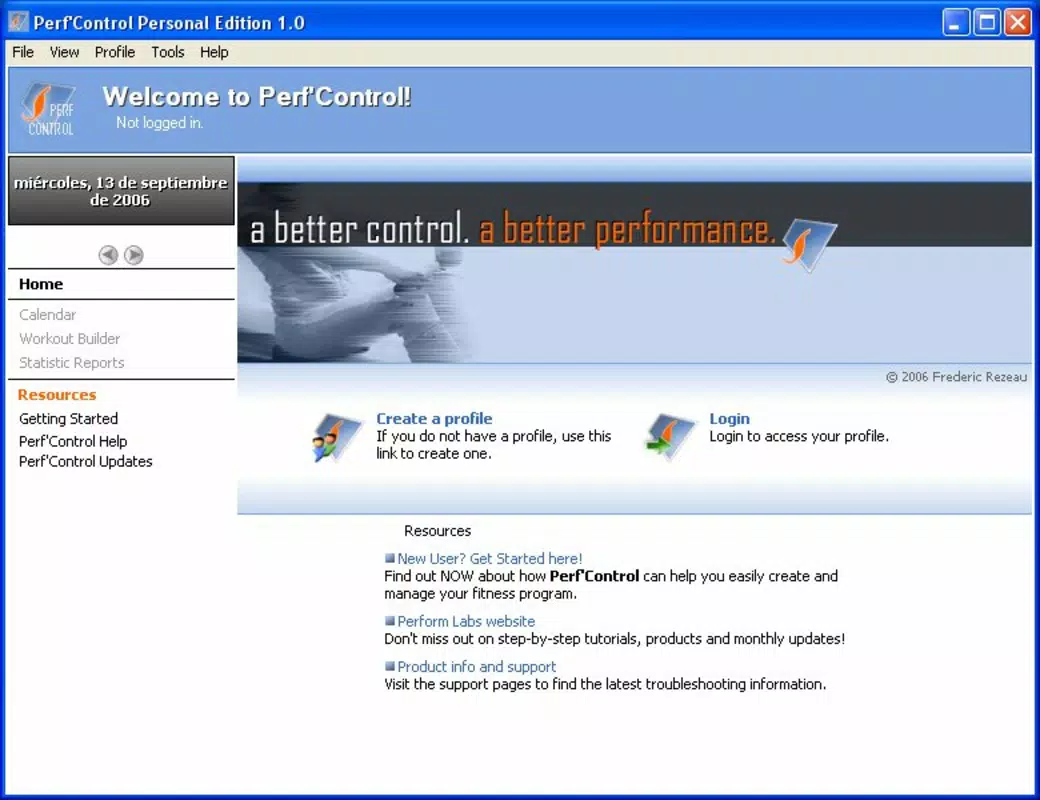Click the runner photo in the banner
The image size is (1040, 800).
tap(356, 304)
